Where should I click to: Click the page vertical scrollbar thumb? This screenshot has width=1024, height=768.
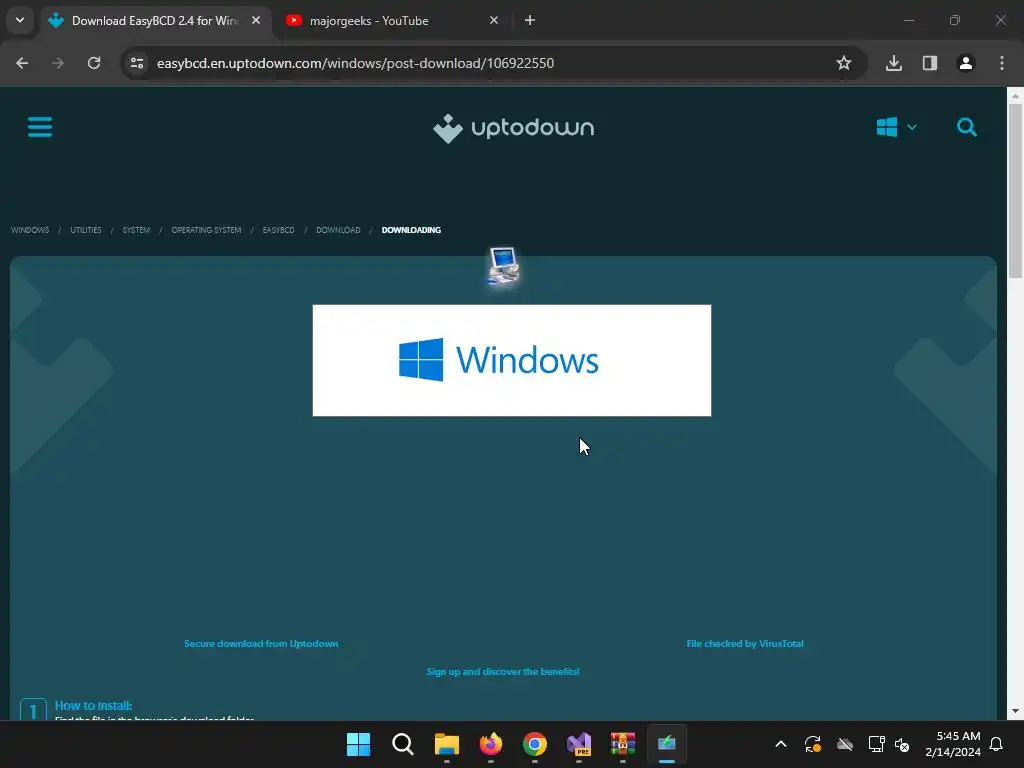point(1016,191)
